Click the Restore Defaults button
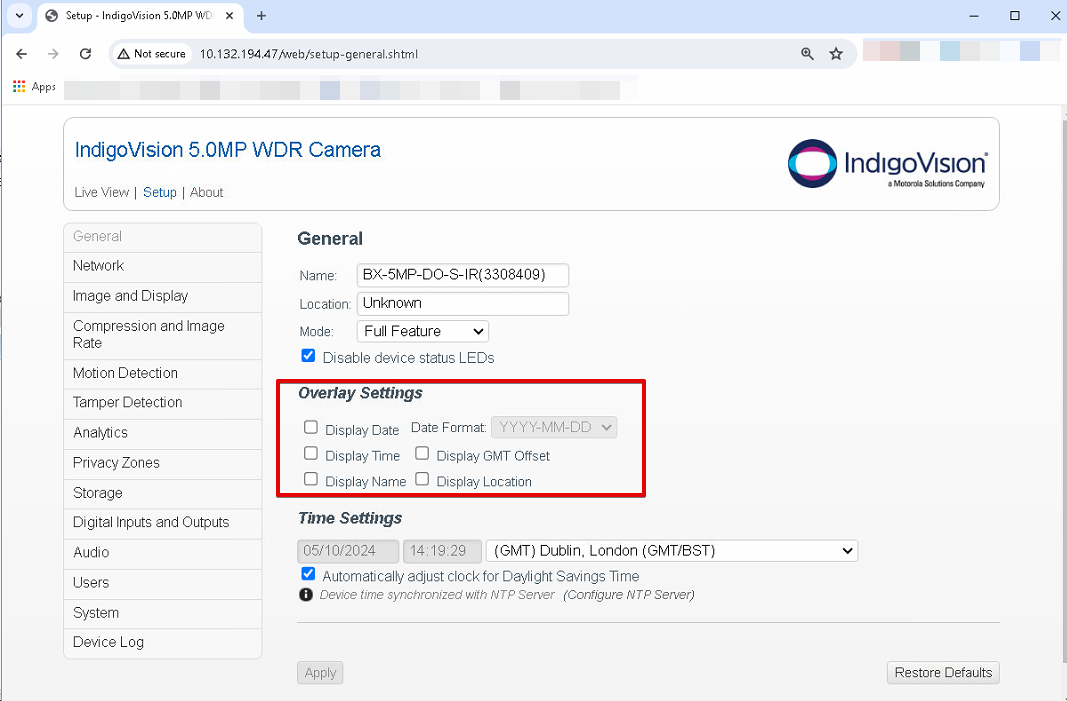The image size is (1067, 701). pos(943,672)
